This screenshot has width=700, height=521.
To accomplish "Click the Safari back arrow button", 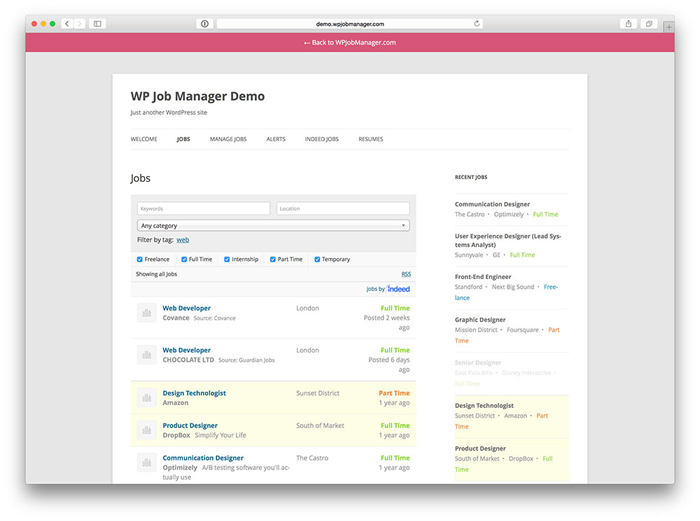I will click(67, 24).
